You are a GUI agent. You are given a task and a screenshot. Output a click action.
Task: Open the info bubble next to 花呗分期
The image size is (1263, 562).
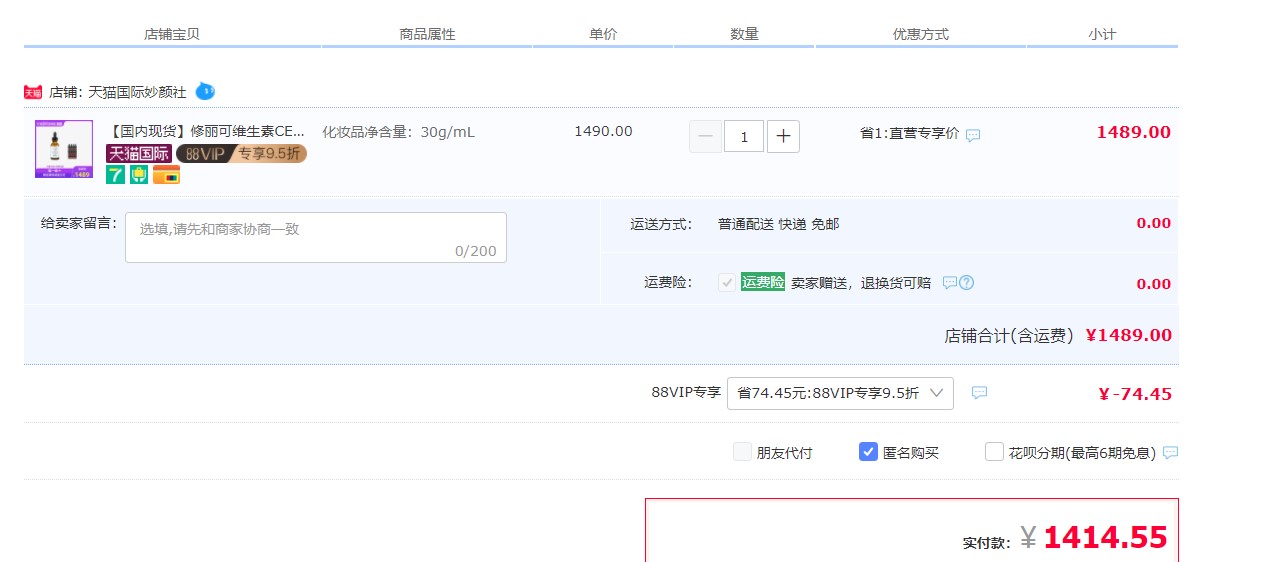tap(1170, 453)
